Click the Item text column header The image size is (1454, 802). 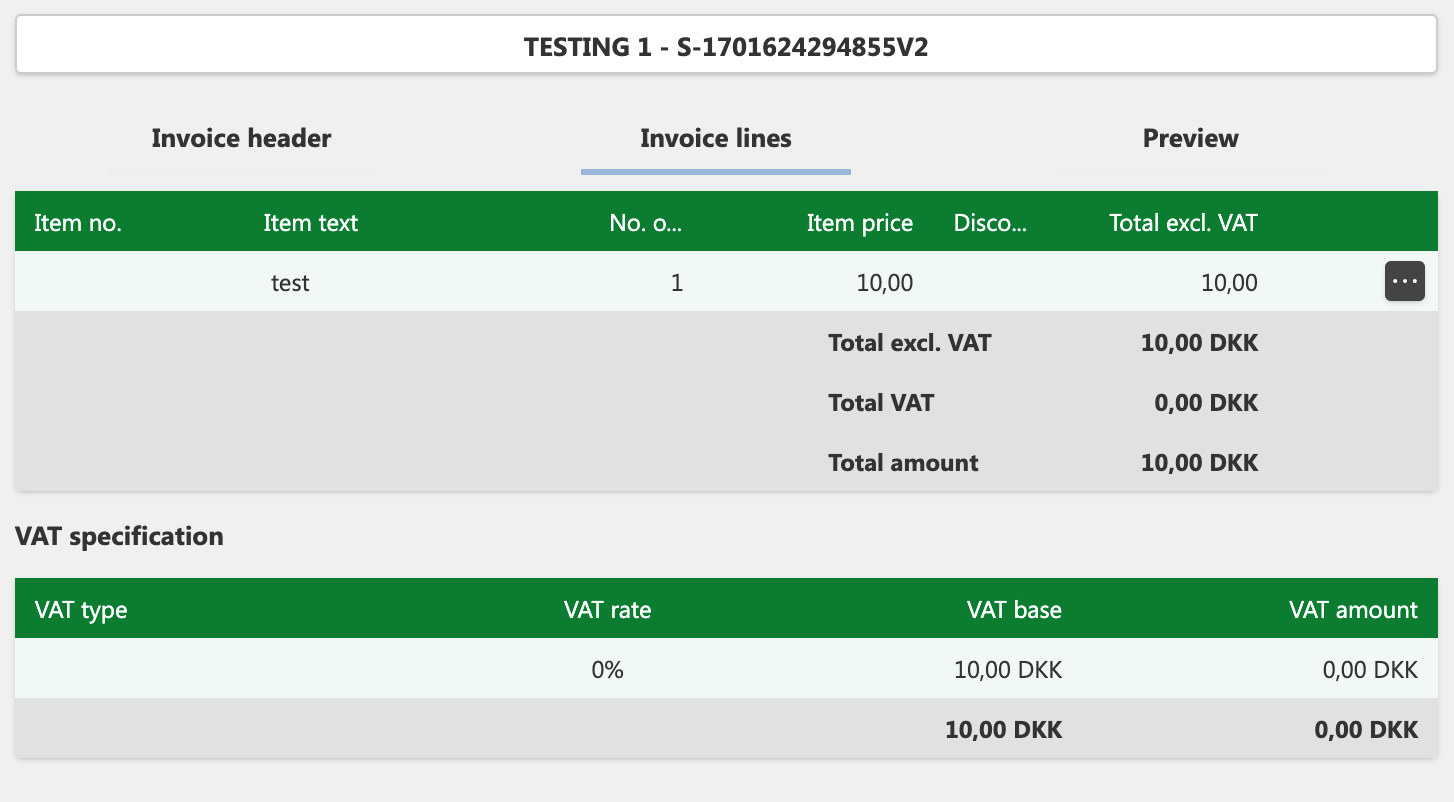[x=310, y=223]
